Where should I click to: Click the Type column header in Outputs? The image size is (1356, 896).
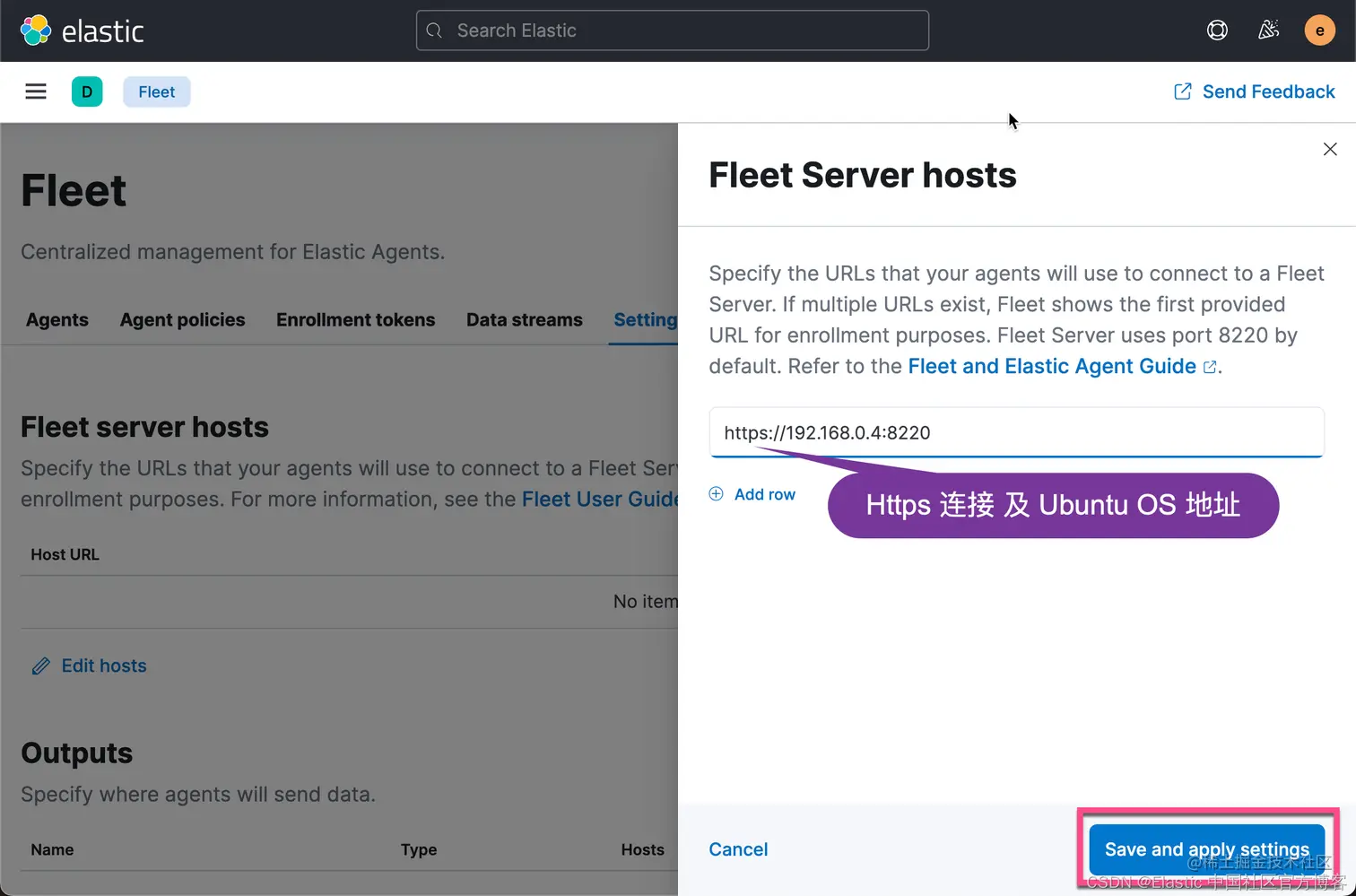coord(419,849)
